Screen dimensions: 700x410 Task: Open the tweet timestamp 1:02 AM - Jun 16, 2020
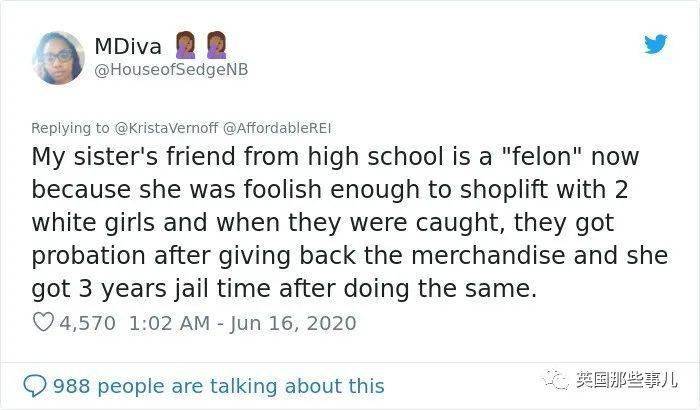[241, 323]
